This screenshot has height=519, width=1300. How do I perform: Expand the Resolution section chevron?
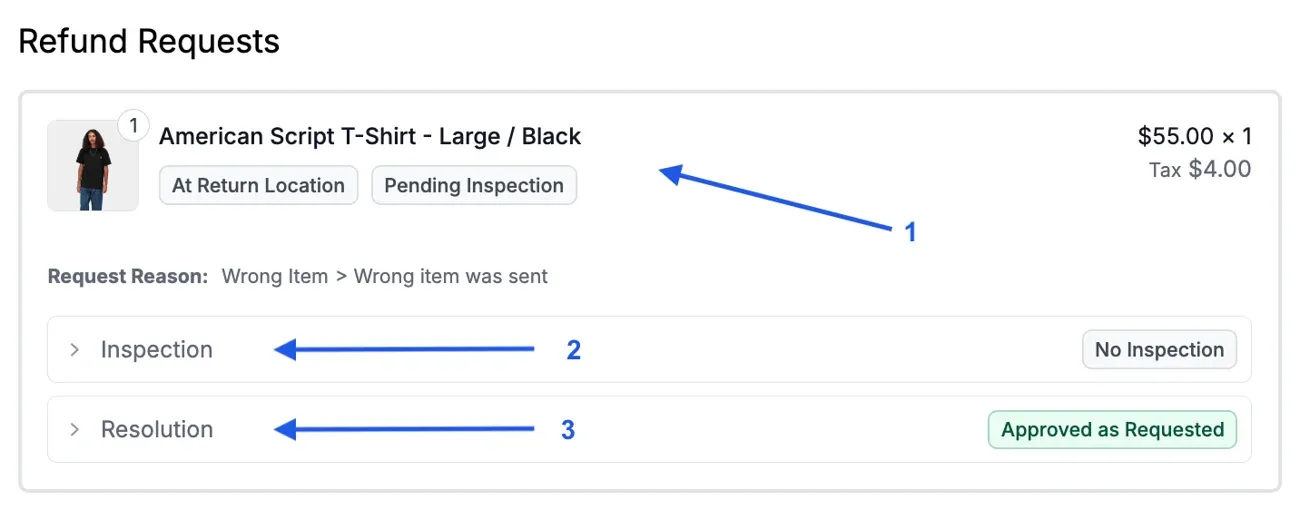[74, 430]
